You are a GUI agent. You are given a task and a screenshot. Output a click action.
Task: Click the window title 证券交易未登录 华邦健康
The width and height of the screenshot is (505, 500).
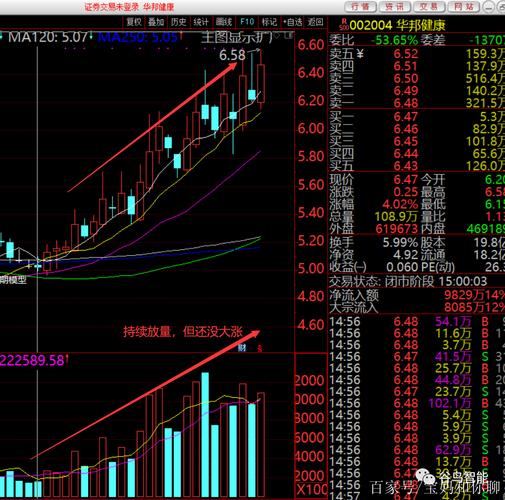pos(129,7)
